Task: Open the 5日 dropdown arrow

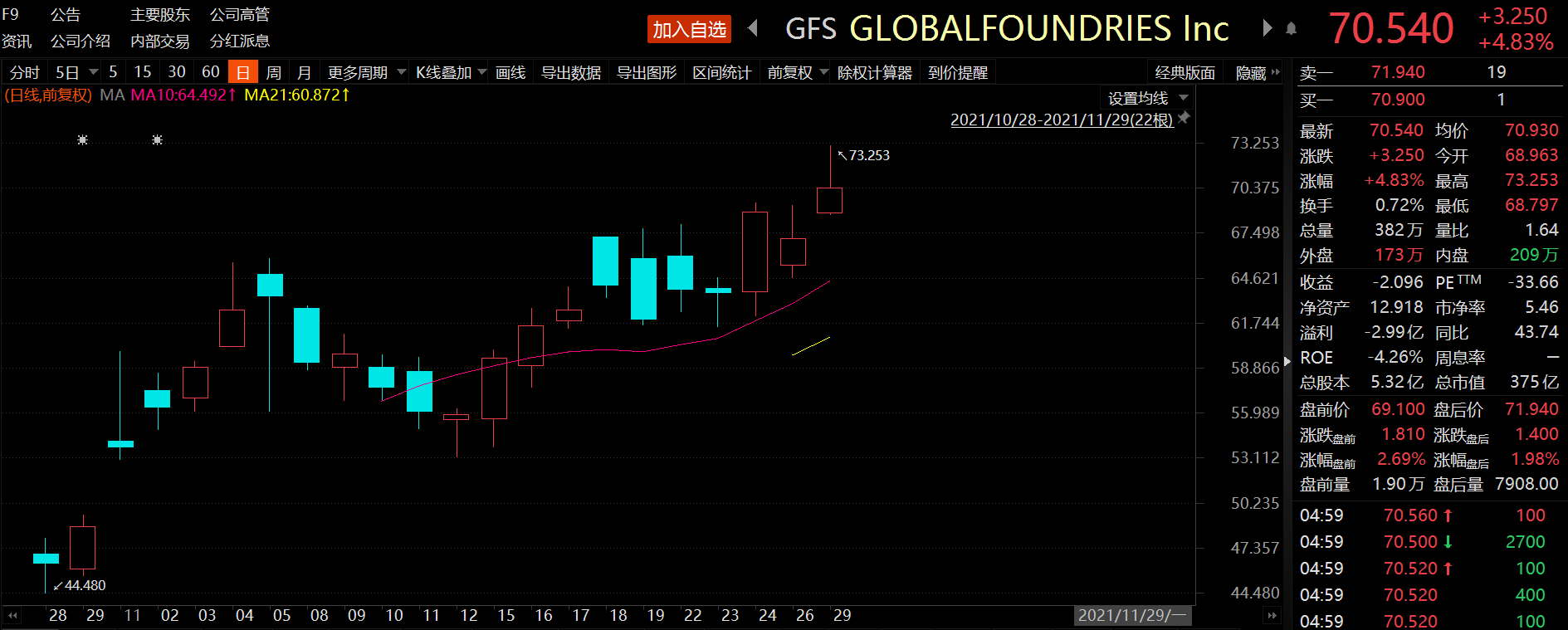Action: [94, 72]
